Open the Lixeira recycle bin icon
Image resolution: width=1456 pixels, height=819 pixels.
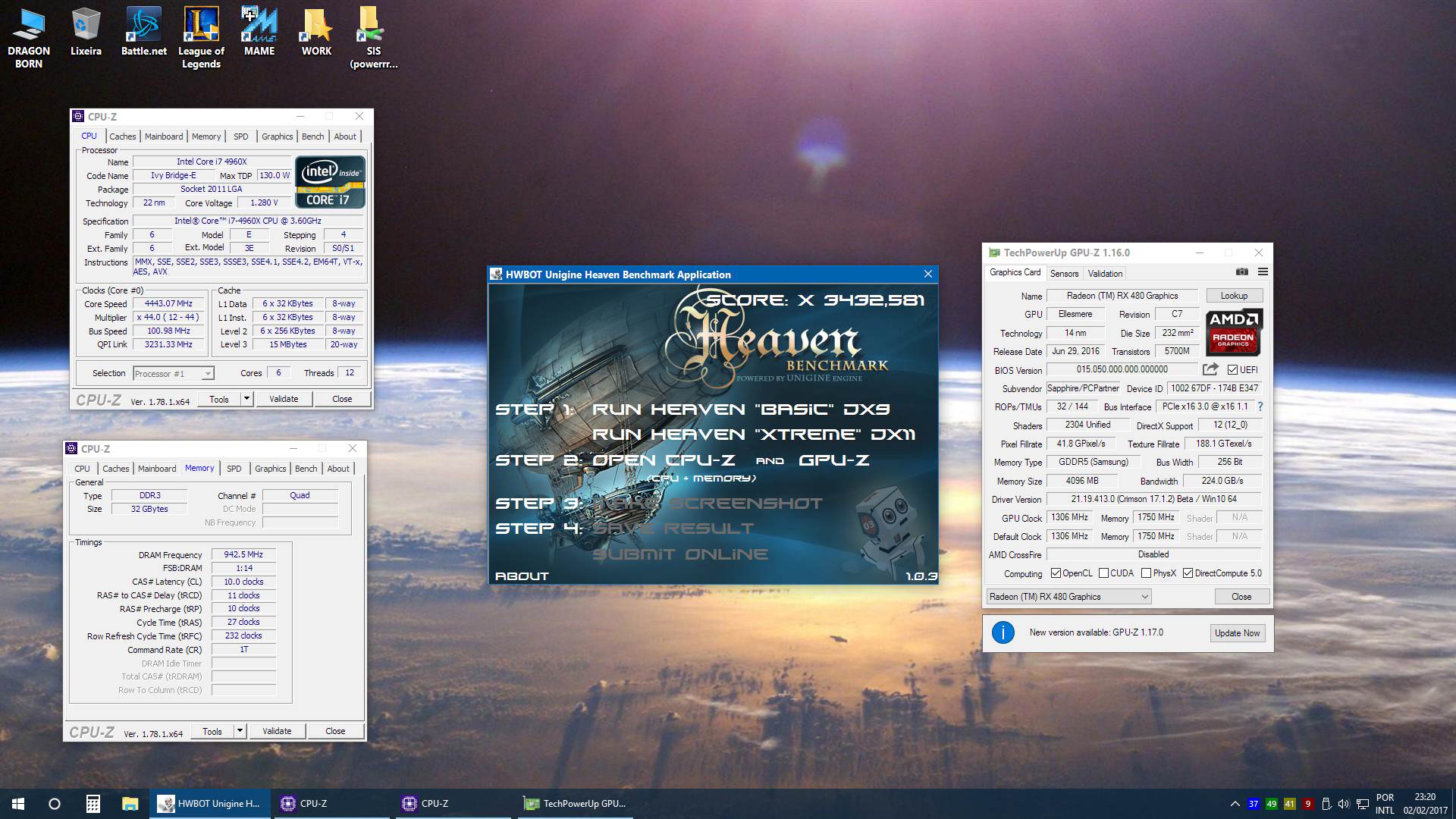click(86, 32)
